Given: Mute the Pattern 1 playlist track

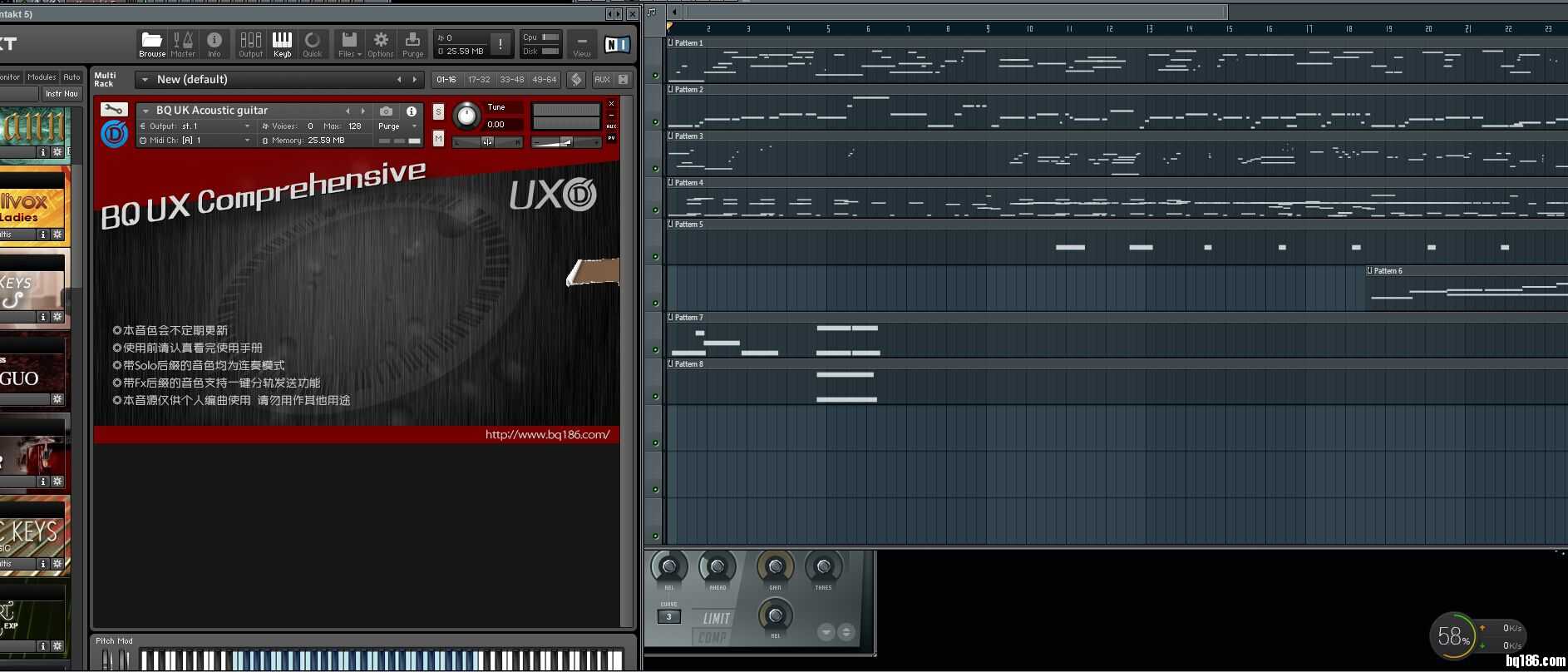Looking at the screenshot, I should 655,76.
